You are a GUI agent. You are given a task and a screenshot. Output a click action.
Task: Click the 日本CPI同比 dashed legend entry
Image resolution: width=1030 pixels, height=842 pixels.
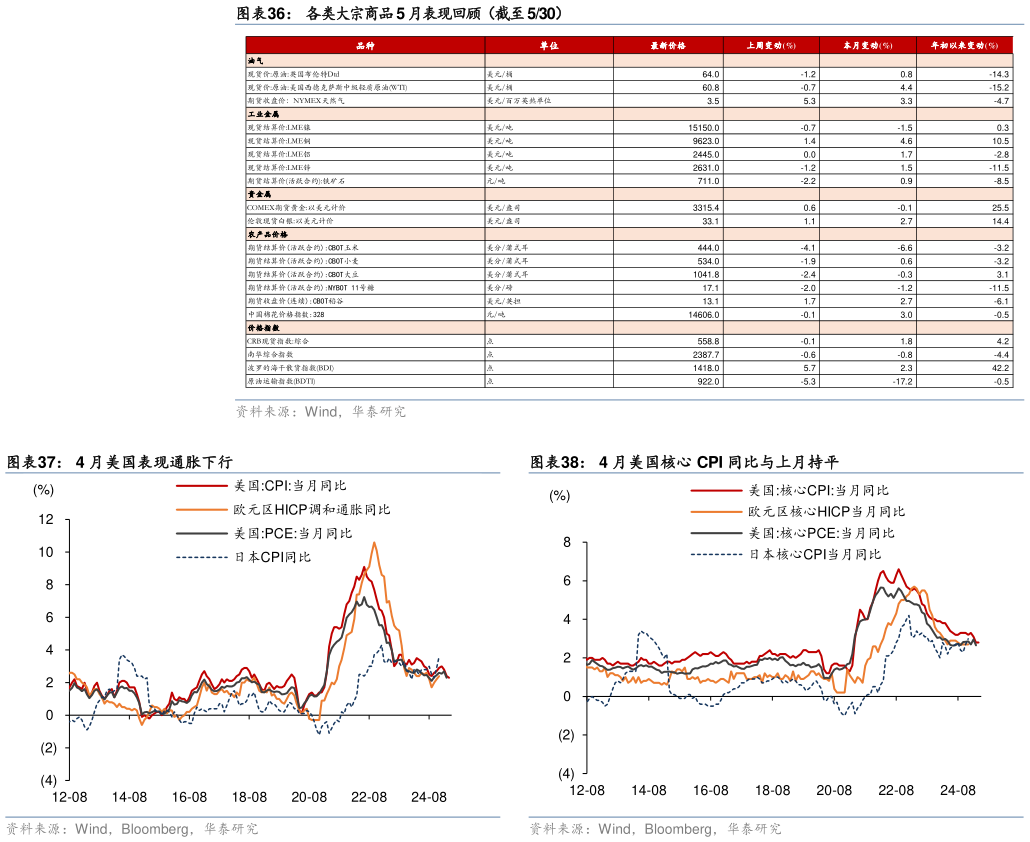click(272, 557)
